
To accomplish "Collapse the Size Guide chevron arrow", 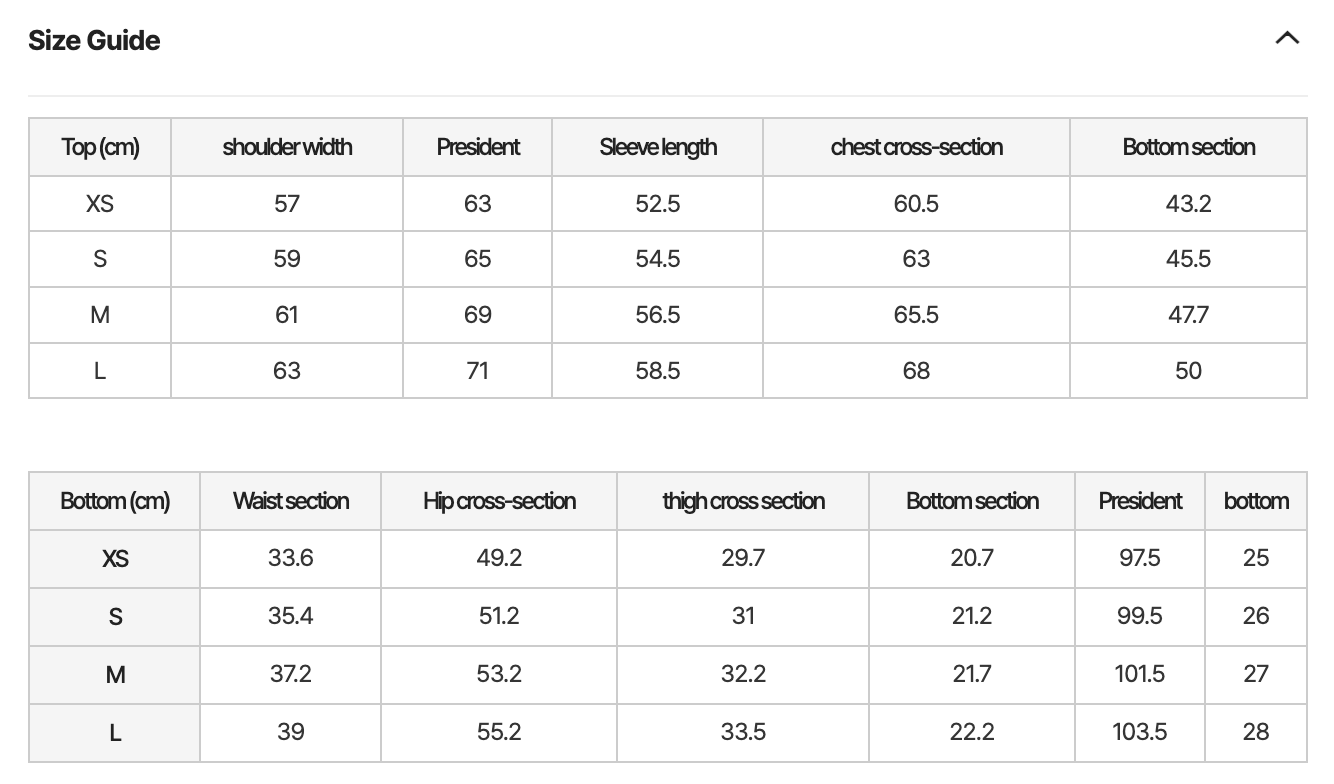I will tap(1287, 39).
